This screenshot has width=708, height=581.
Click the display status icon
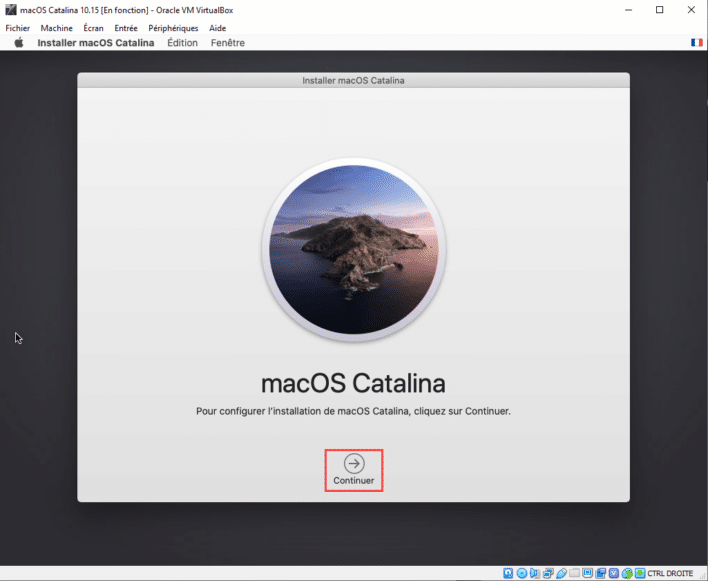[587, 573]
